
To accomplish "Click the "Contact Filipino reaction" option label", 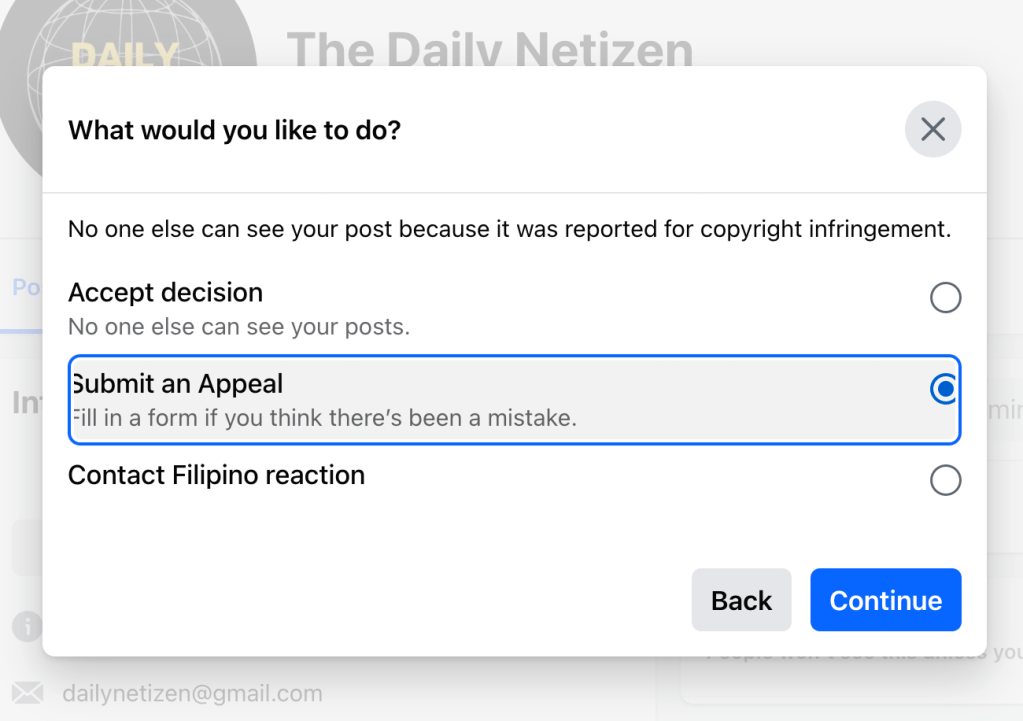I will pos(216,475).
